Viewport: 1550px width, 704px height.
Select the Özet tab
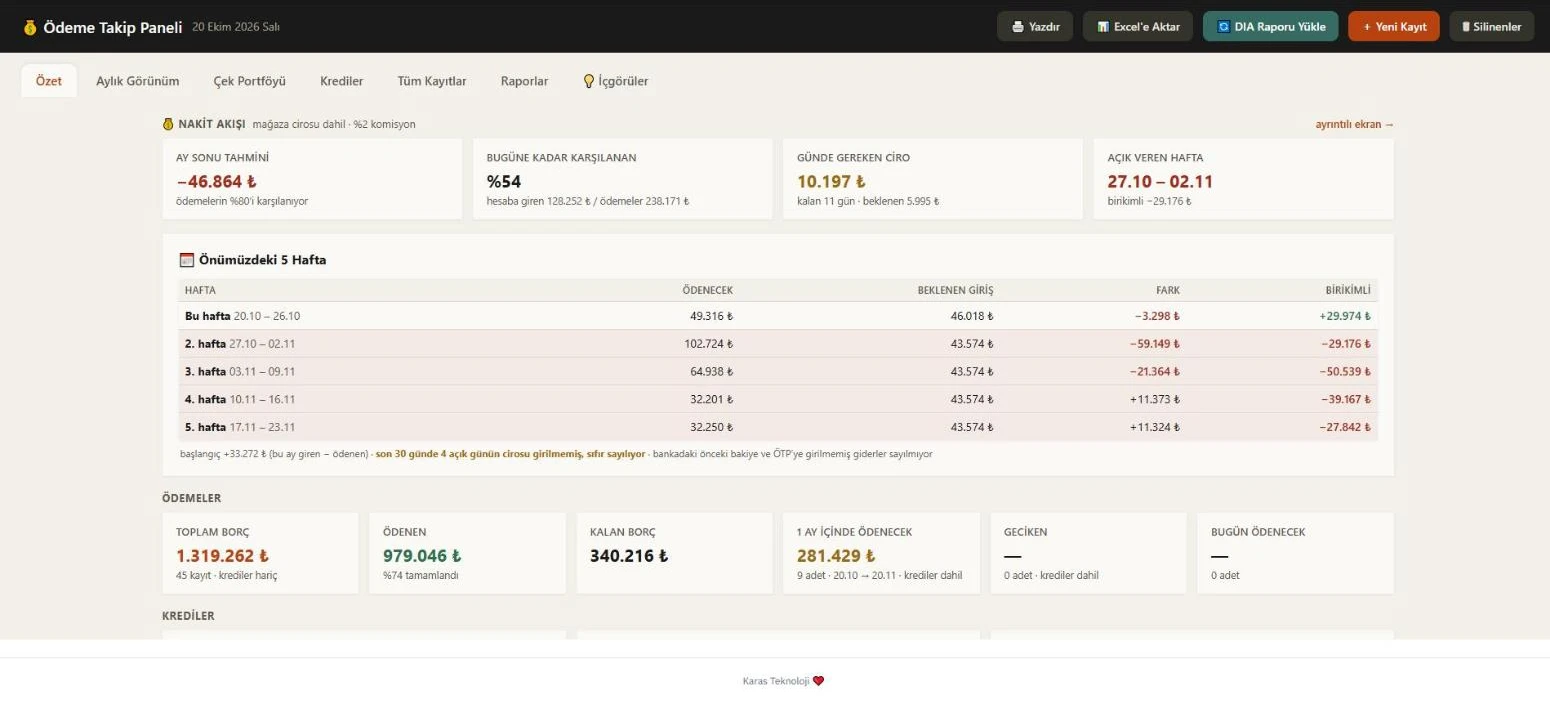click(x=49, y=81)
